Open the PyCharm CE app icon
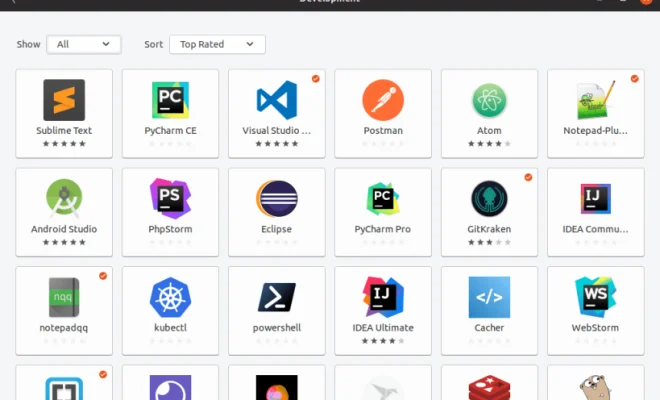The height and width of the screenshot is (400, 660). tap(170, 100)
